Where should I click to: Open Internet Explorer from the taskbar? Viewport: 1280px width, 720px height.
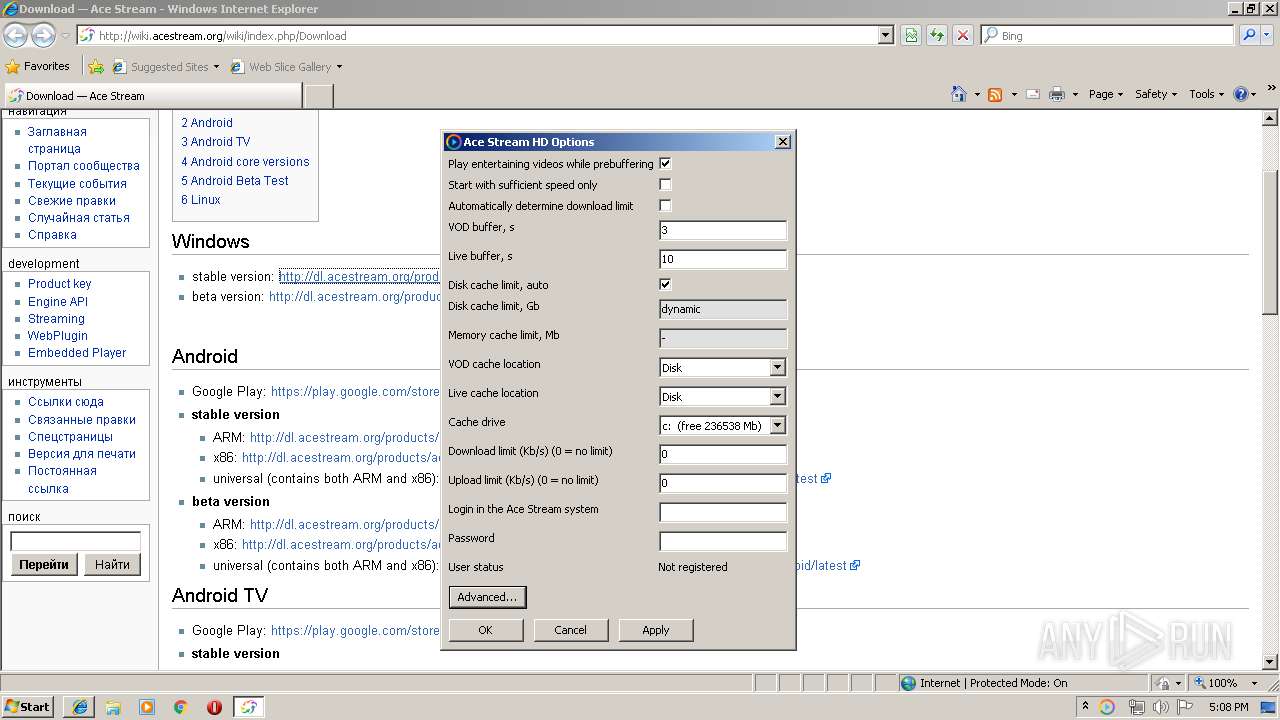coord(80,707)
